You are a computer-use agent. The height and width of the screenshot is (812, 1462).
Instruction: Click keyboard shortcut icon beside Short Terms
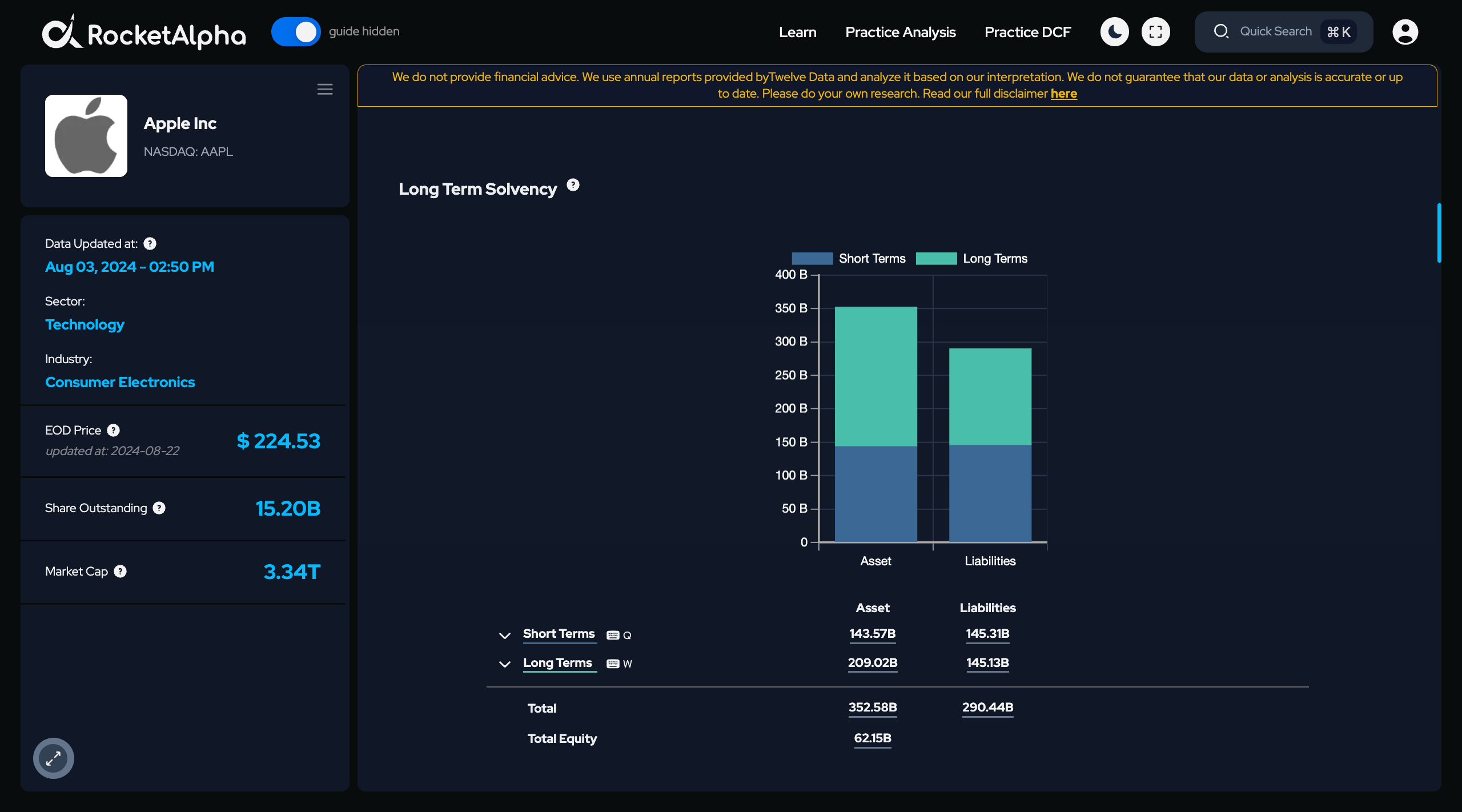613,636
